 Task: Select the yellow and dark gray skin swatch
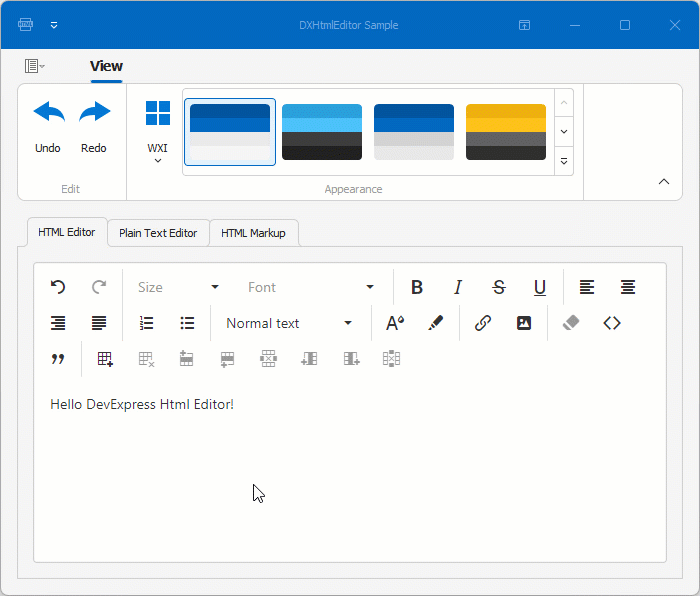coord(506,132)
